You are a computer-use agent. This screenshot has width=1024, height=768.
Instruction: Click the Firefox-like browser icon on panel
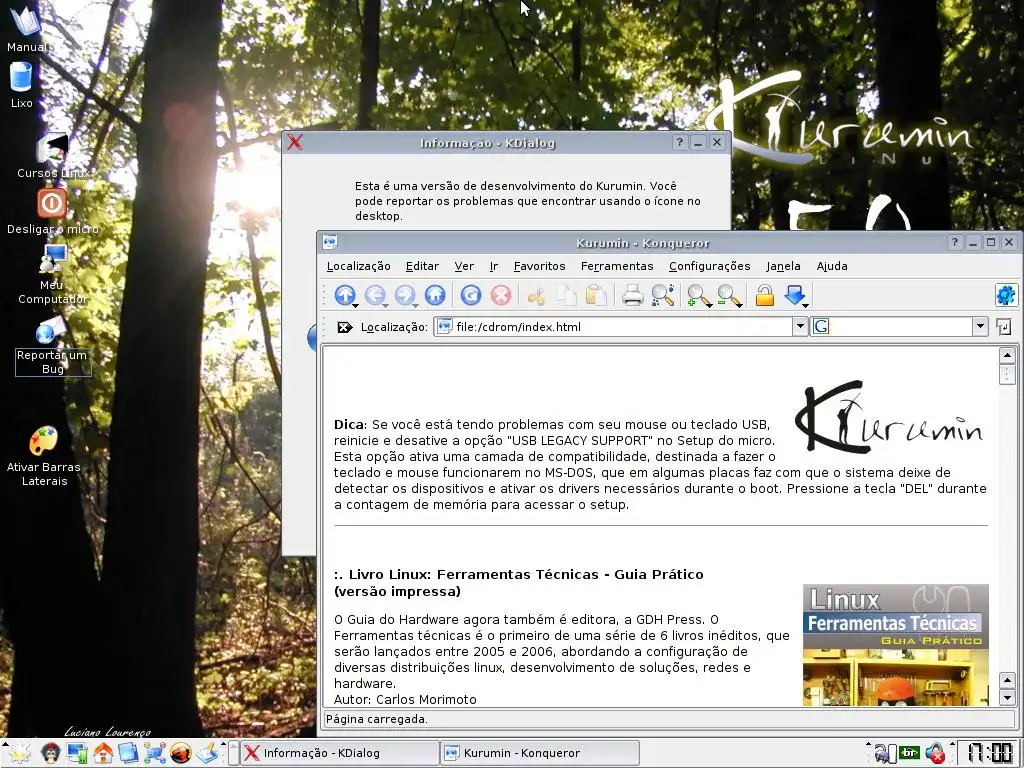pos(181,753)
